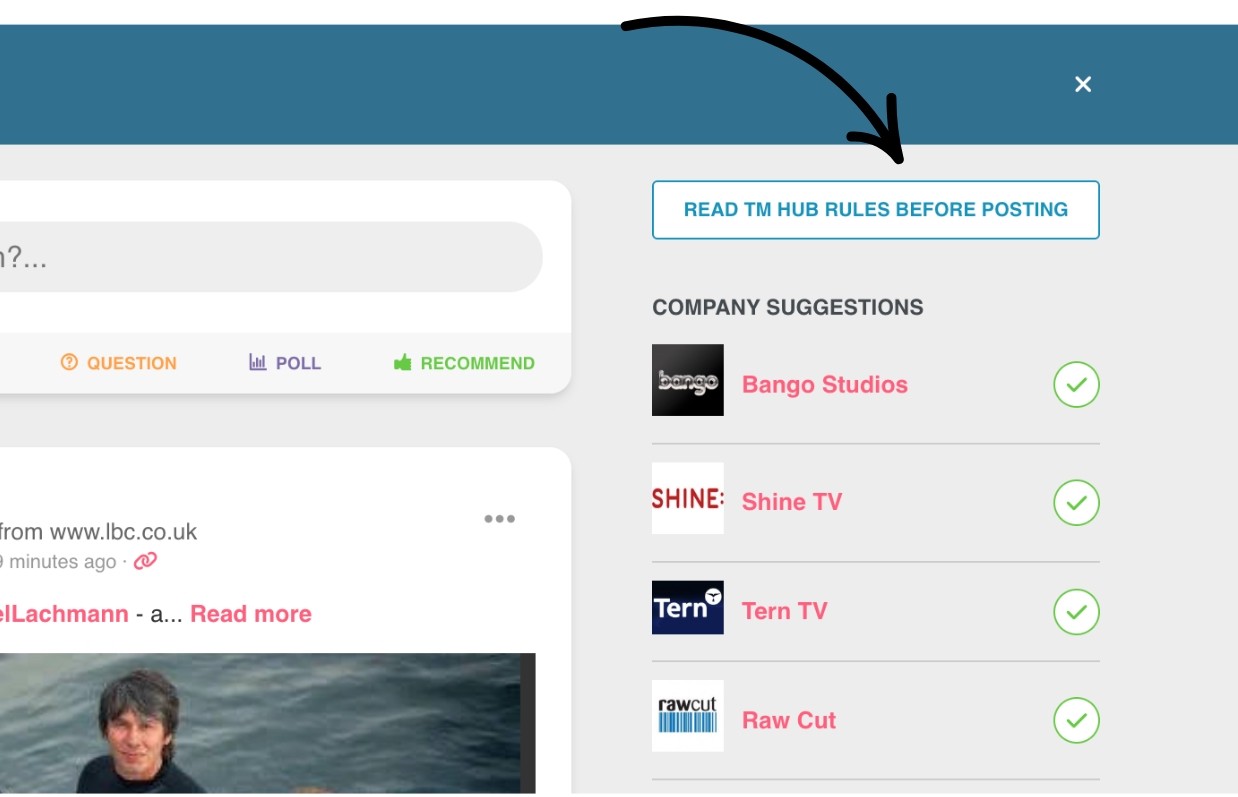Close the panel with the X icon
The image size is (1238, 797).
(x=1083, y=84)
